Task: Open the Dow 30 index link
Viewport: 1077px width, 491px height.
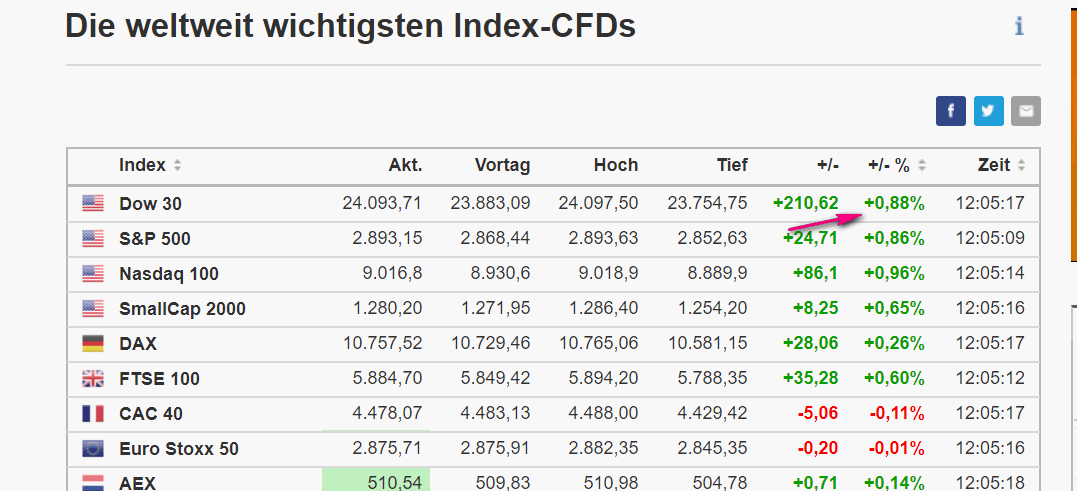Action: [x=150, y=204]
